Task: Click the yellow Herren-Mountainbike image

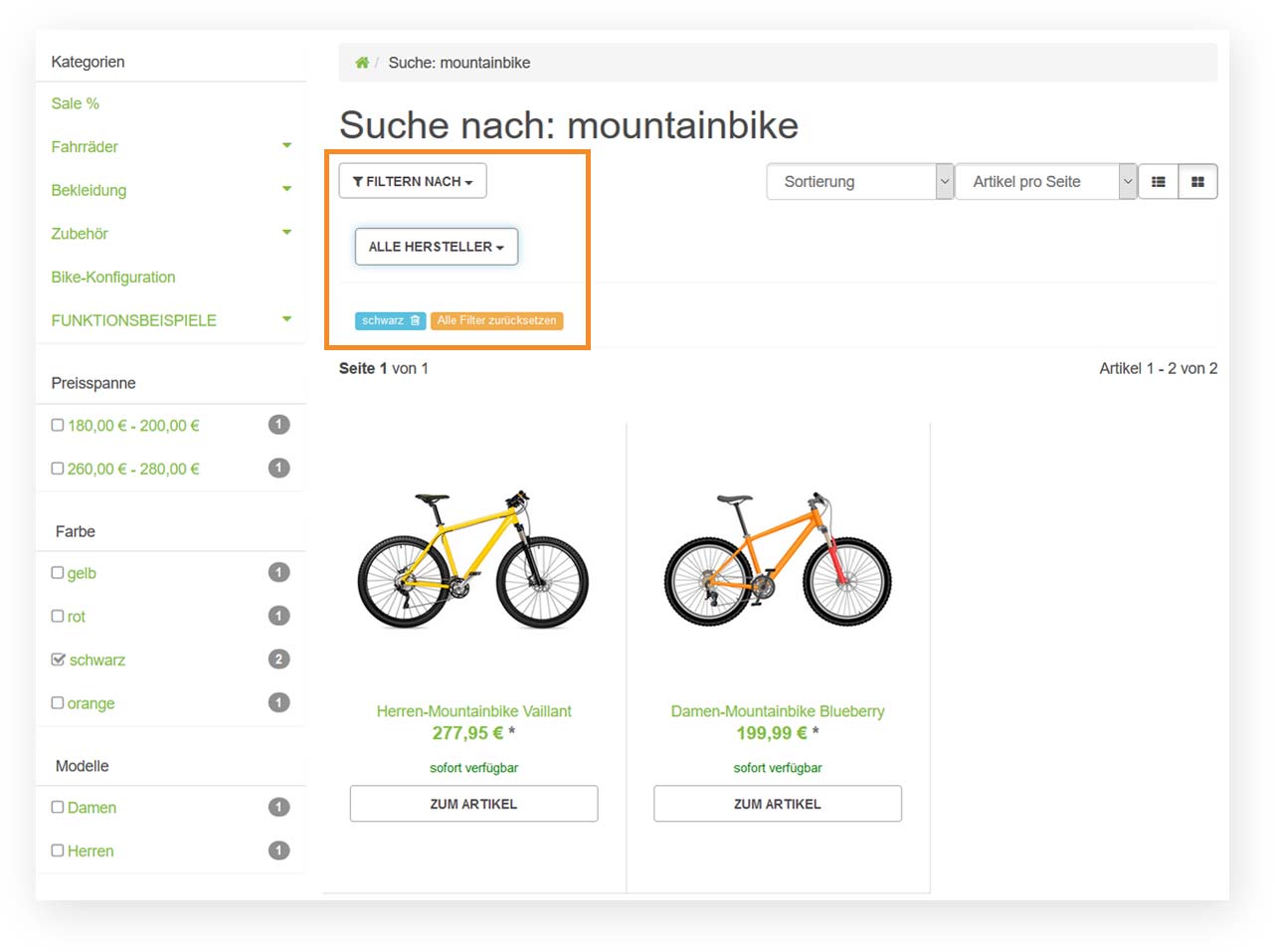Action: [x=473, y=559]
